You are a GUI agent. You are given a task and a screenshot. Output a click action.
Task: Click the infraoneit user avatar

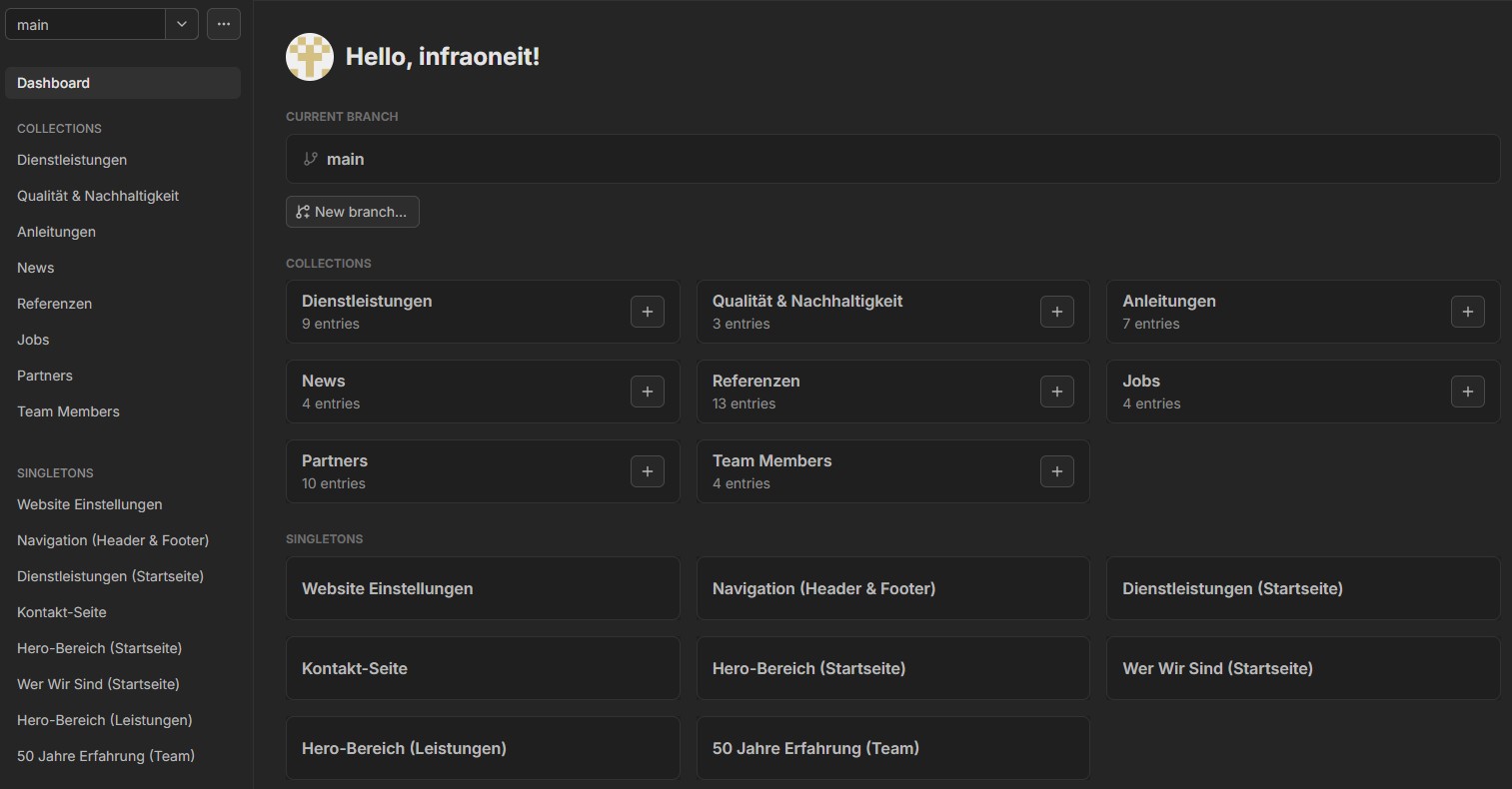(x=310, y=57)
